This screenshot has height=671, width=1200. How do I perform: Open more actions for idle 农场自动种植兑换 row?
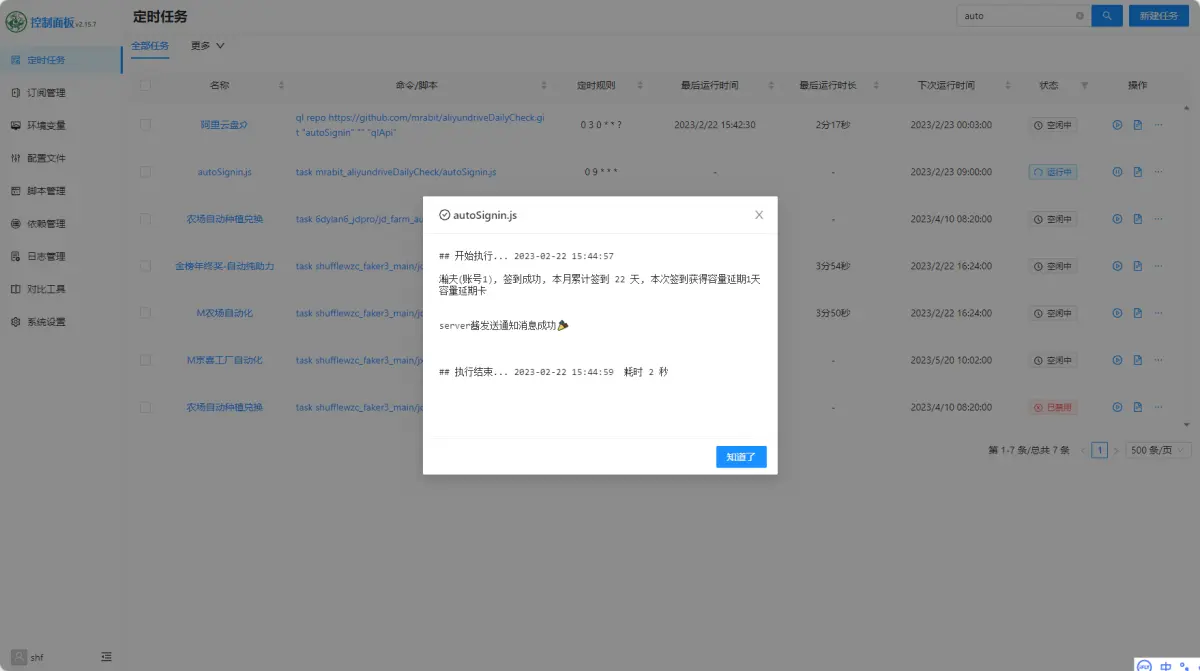coord(1159,219)
